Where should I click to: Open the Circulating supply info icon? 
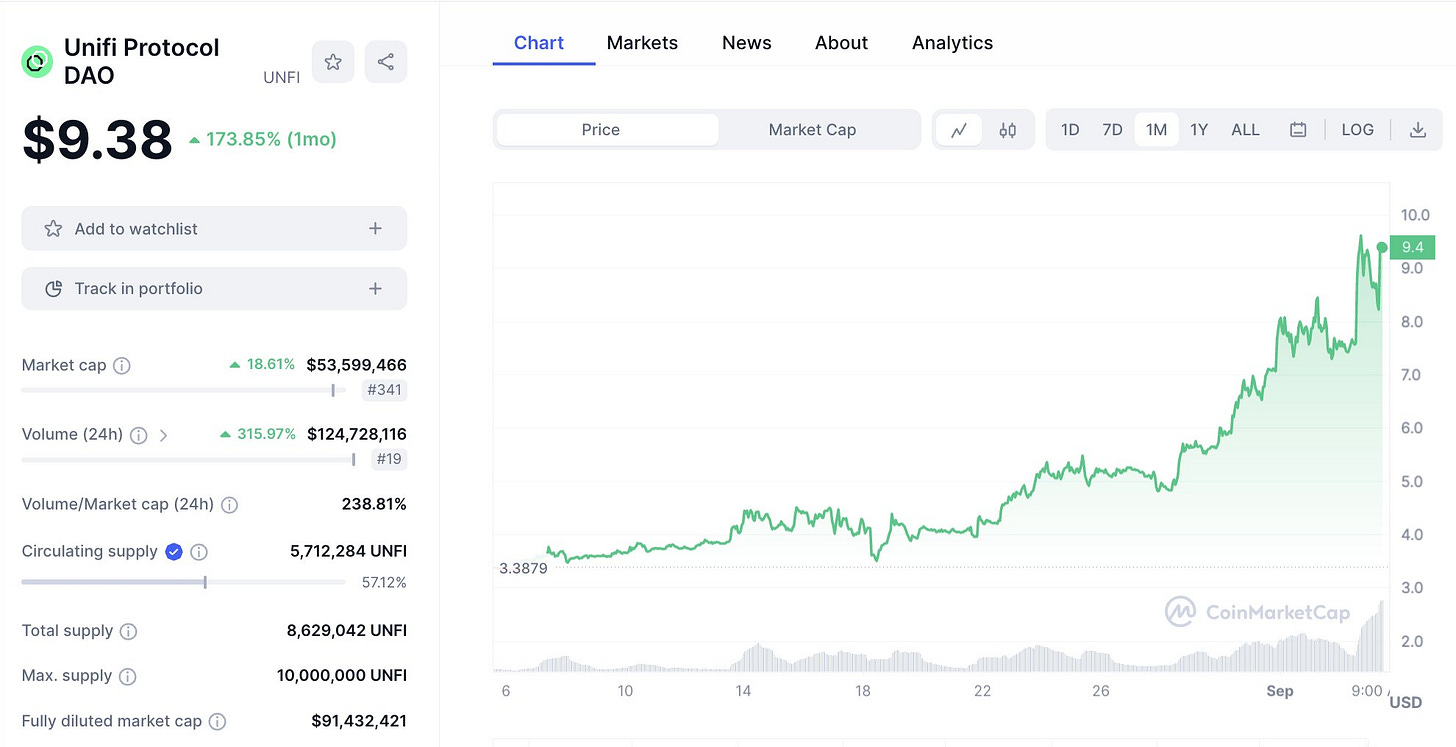[x=199, y=552]
